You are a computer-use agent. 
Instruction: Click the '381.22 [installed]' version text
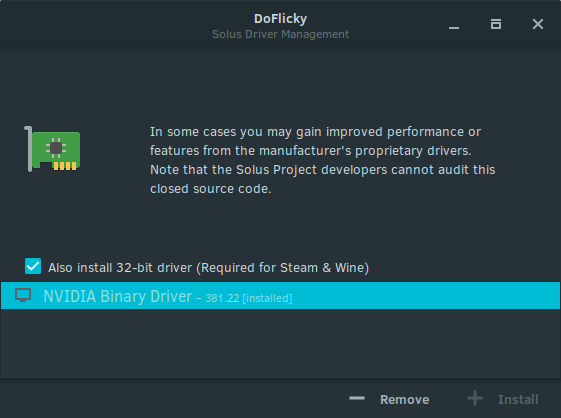(x=249, y=298)
